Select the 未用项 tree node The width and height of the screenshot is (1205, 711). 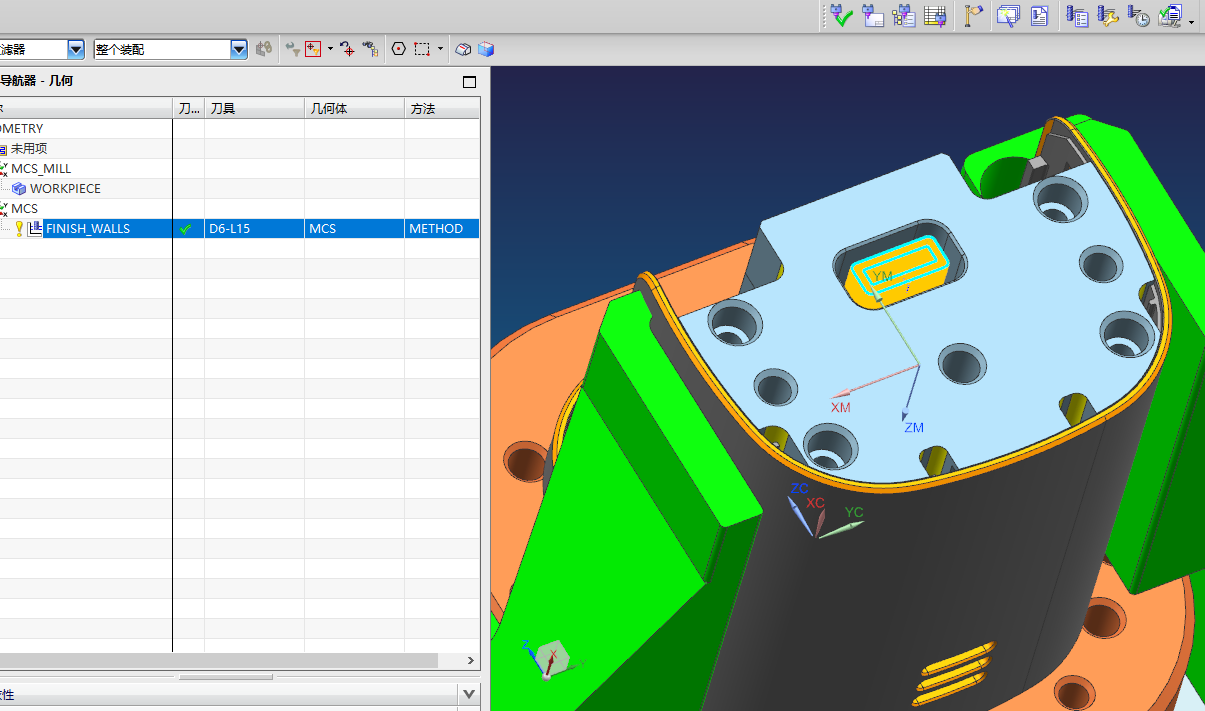pyautogui.click(x=29, y=148)
